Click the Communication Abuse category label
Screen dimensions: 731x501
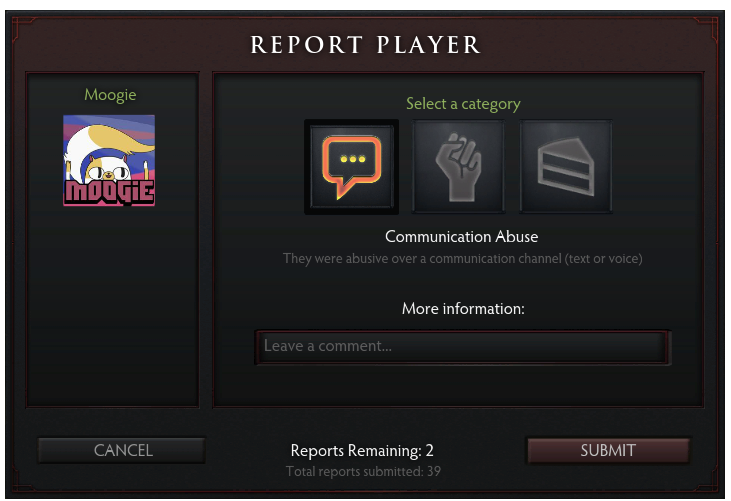[x=462, y=236]
